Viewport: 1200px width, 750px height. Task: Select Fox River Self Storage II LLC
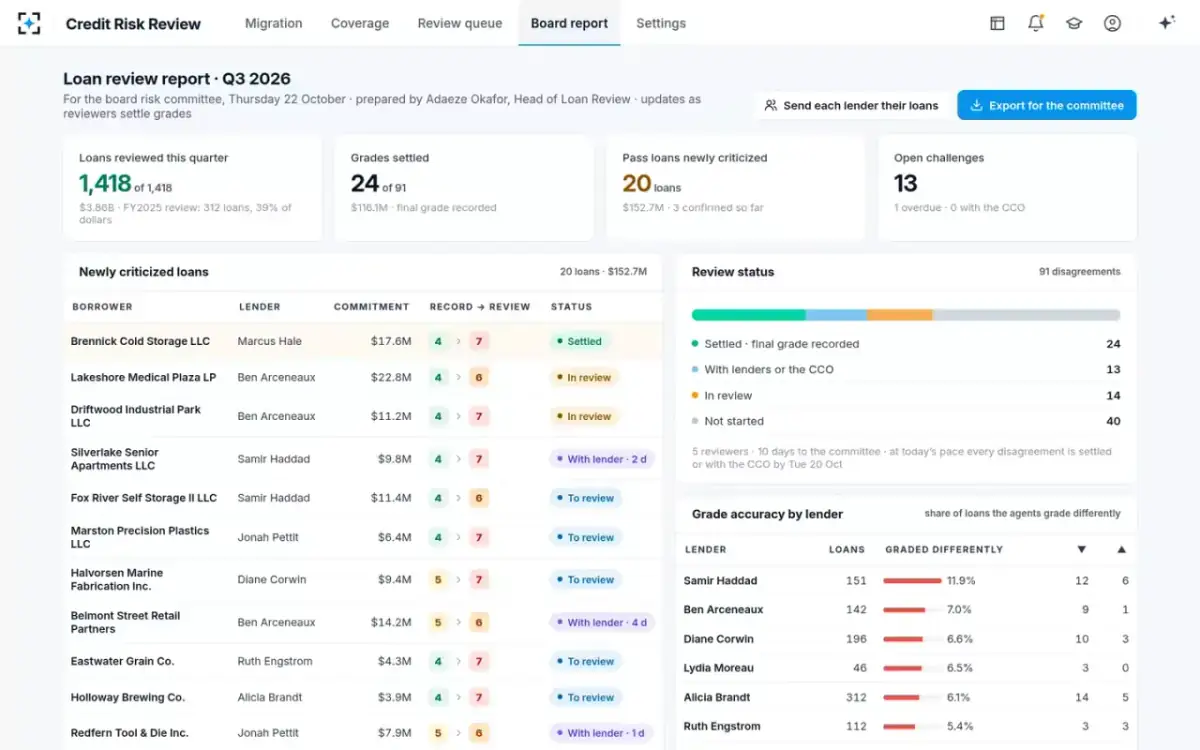(x=143, y=498)
